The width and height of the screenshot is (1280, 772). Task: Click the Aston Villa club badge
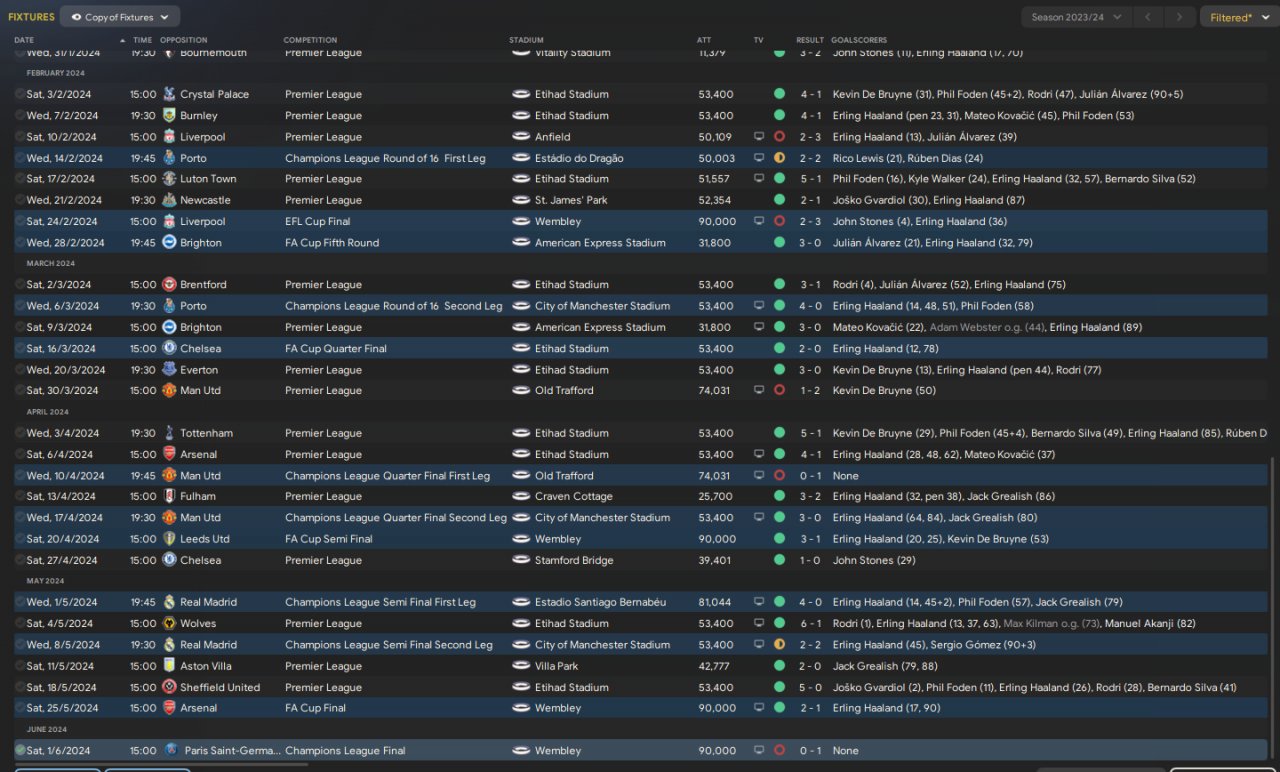pyautogui.click(x=169, y=666)
